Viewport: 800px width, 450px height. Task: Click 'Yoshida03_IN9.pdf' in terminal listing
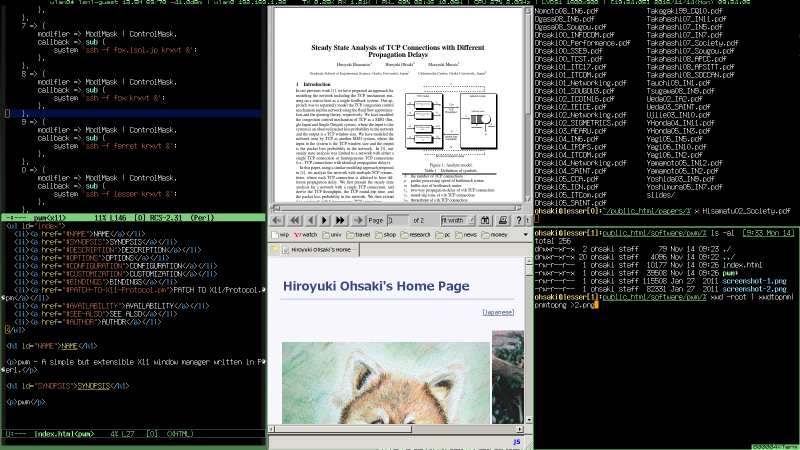(681, 179)
